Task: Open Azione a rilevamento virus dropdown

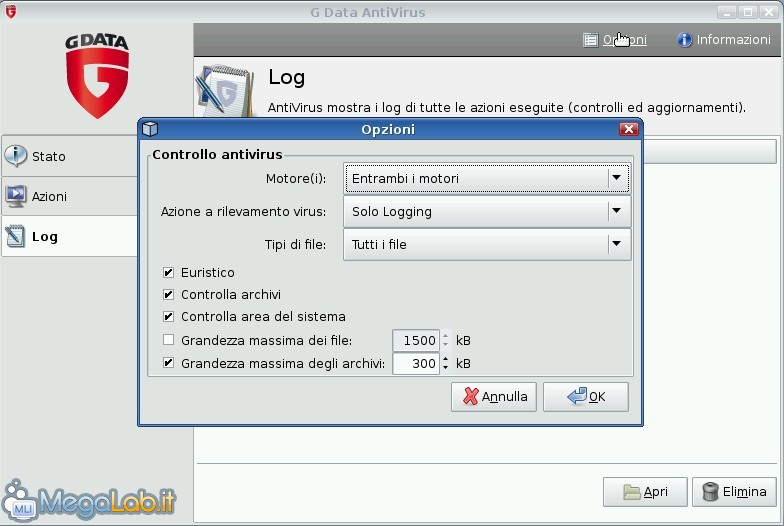Action: (486, 212)
